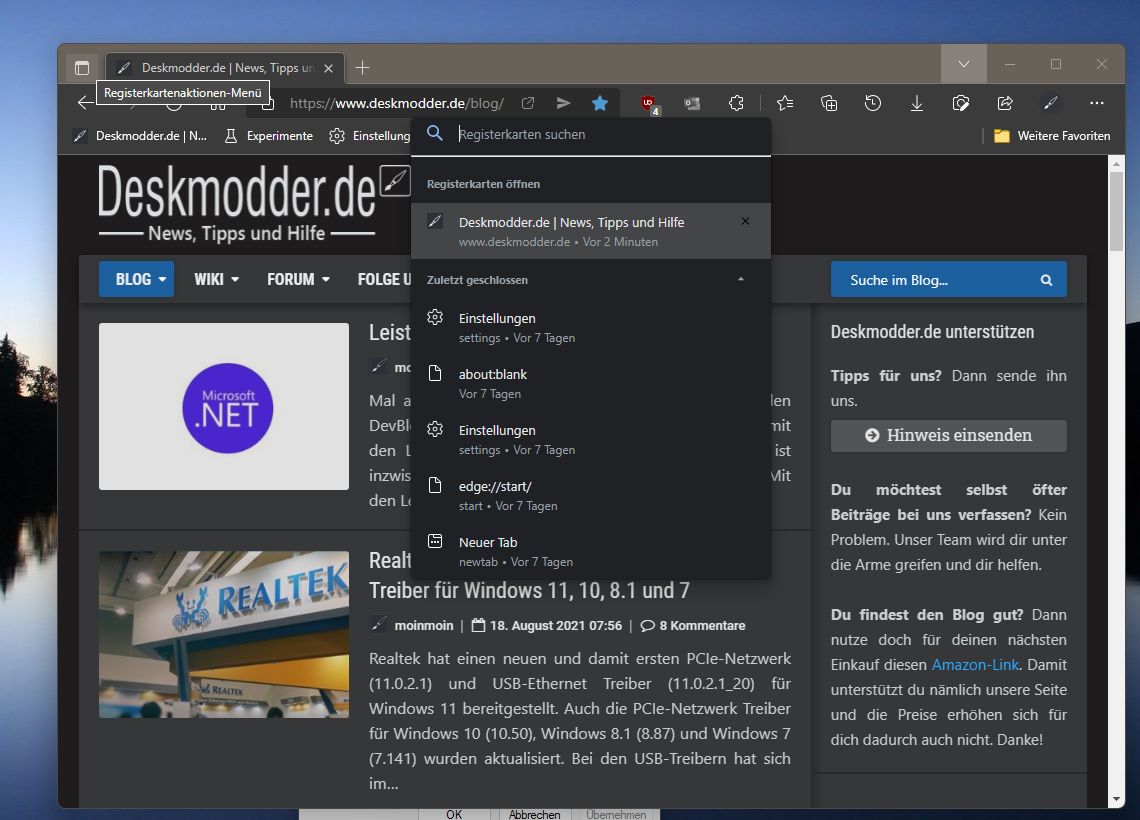Open a new tab with the plus button
The width and height of the screenshot is (1140, 820).
pos(362,68)
